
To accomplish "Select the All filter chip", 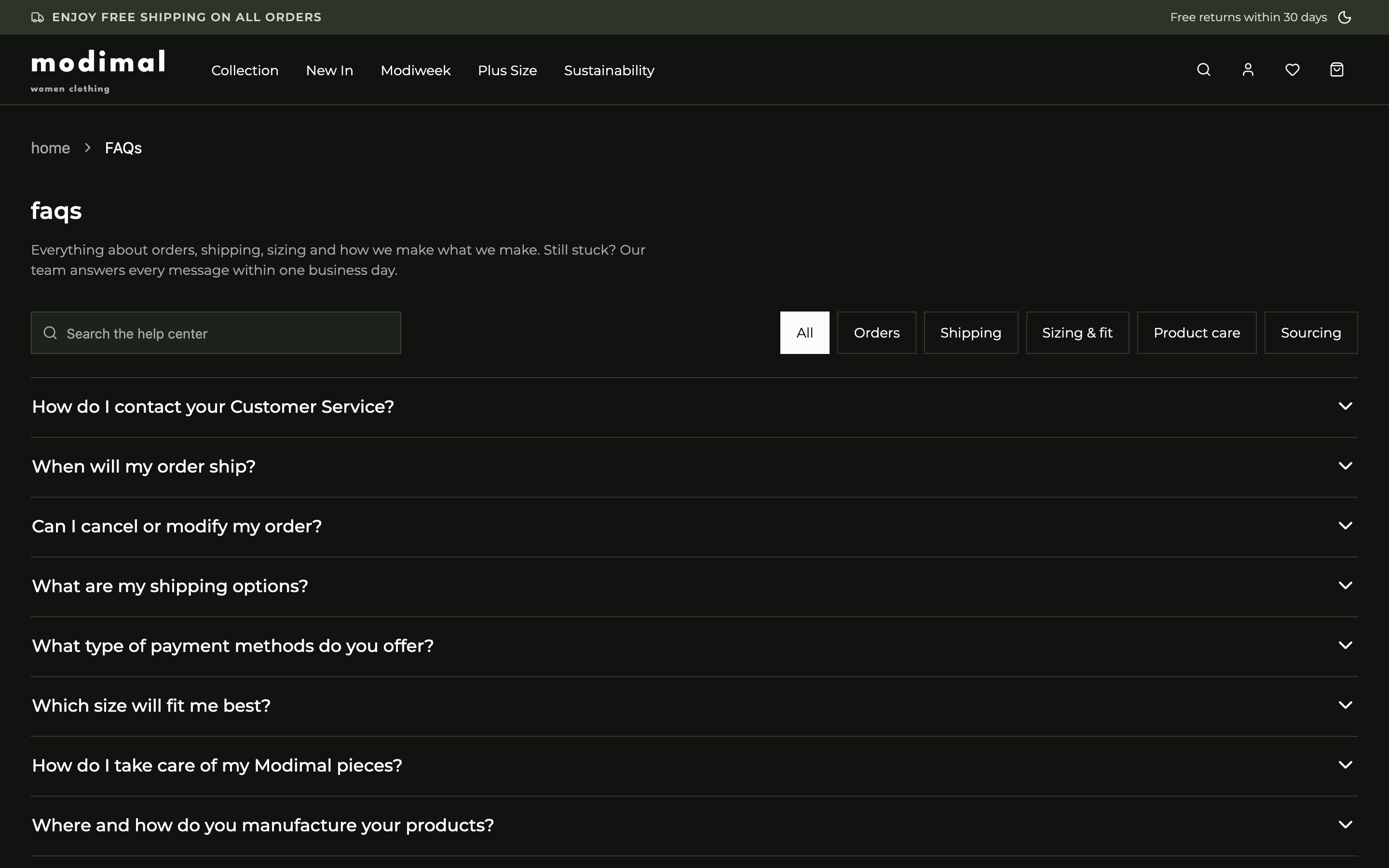I will coord(804,333).
